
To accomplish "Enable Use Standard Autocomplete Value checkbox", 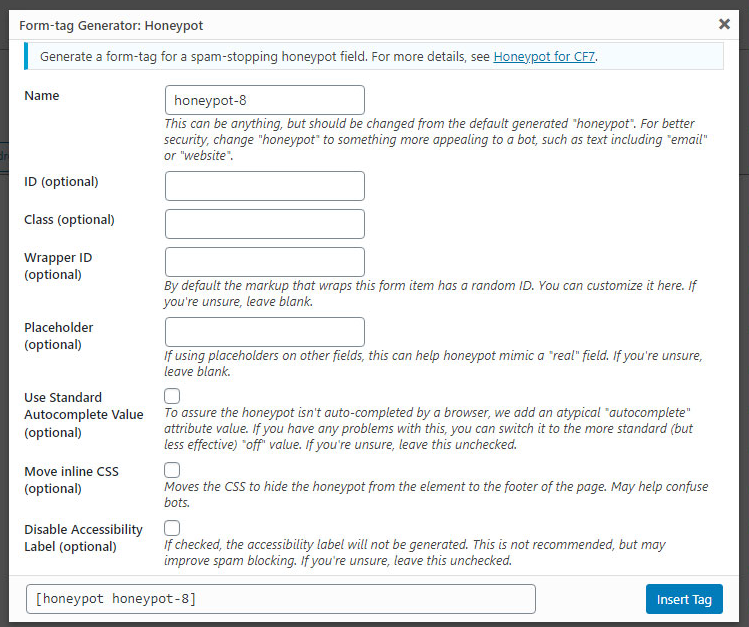I will pos(172,396).
